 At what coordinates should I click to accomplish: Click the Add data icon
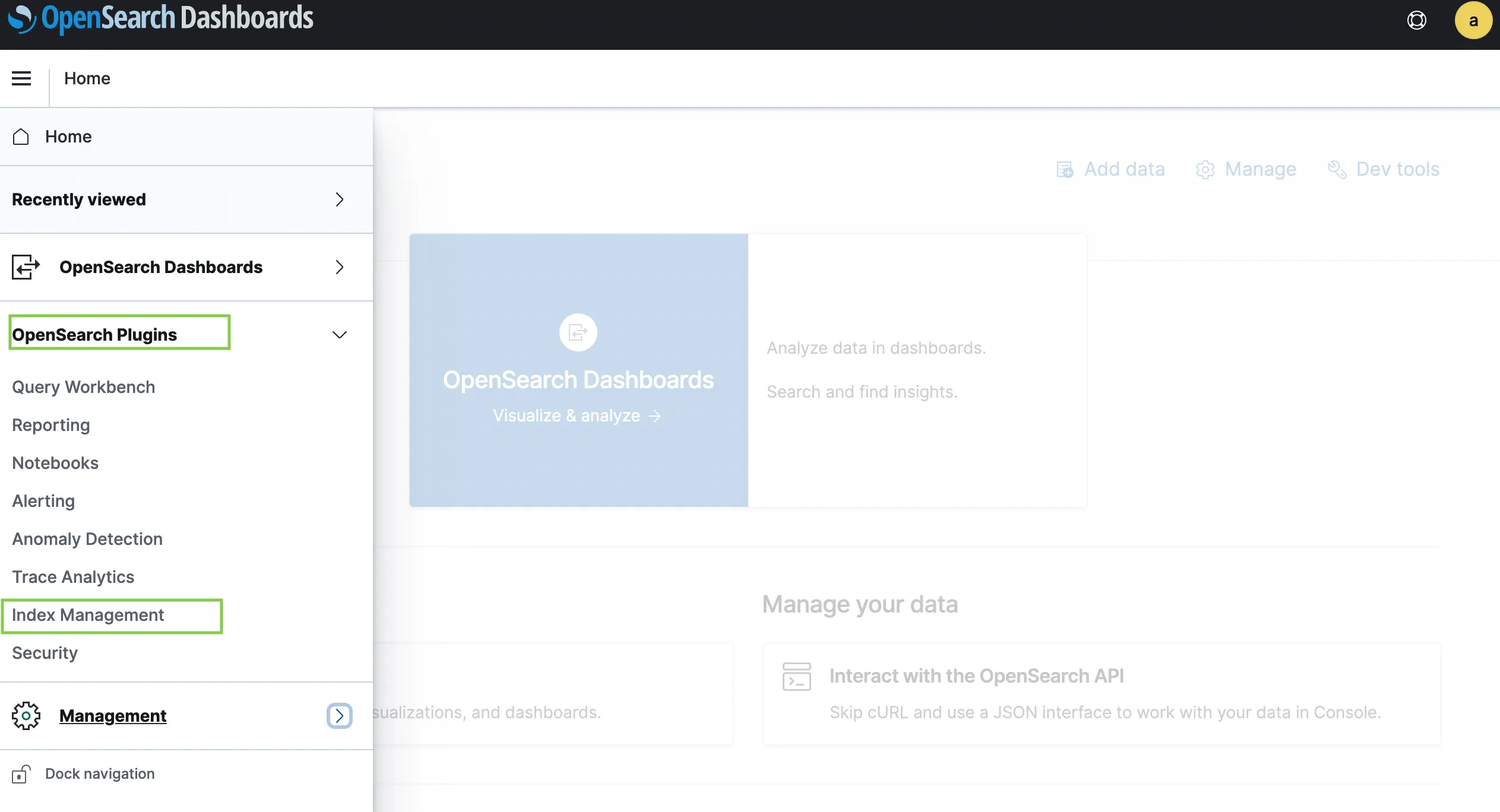click(x=1066, y=168)
